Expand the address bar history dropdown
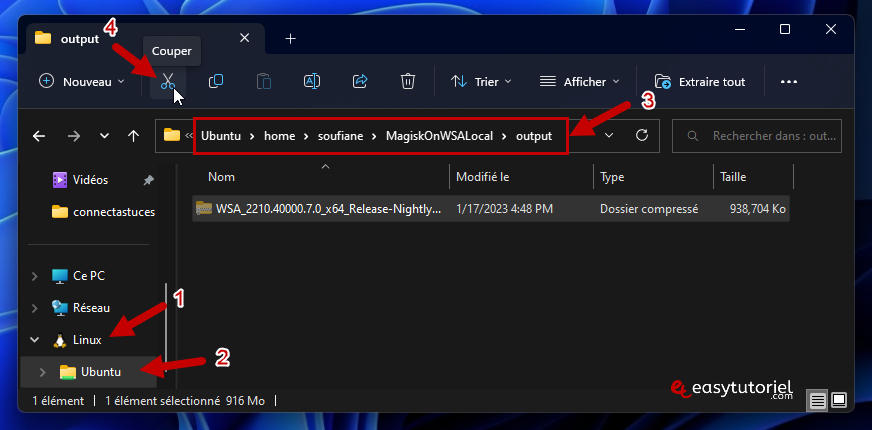Viewport: 872px width, 430px height. (x=610, y=136)
